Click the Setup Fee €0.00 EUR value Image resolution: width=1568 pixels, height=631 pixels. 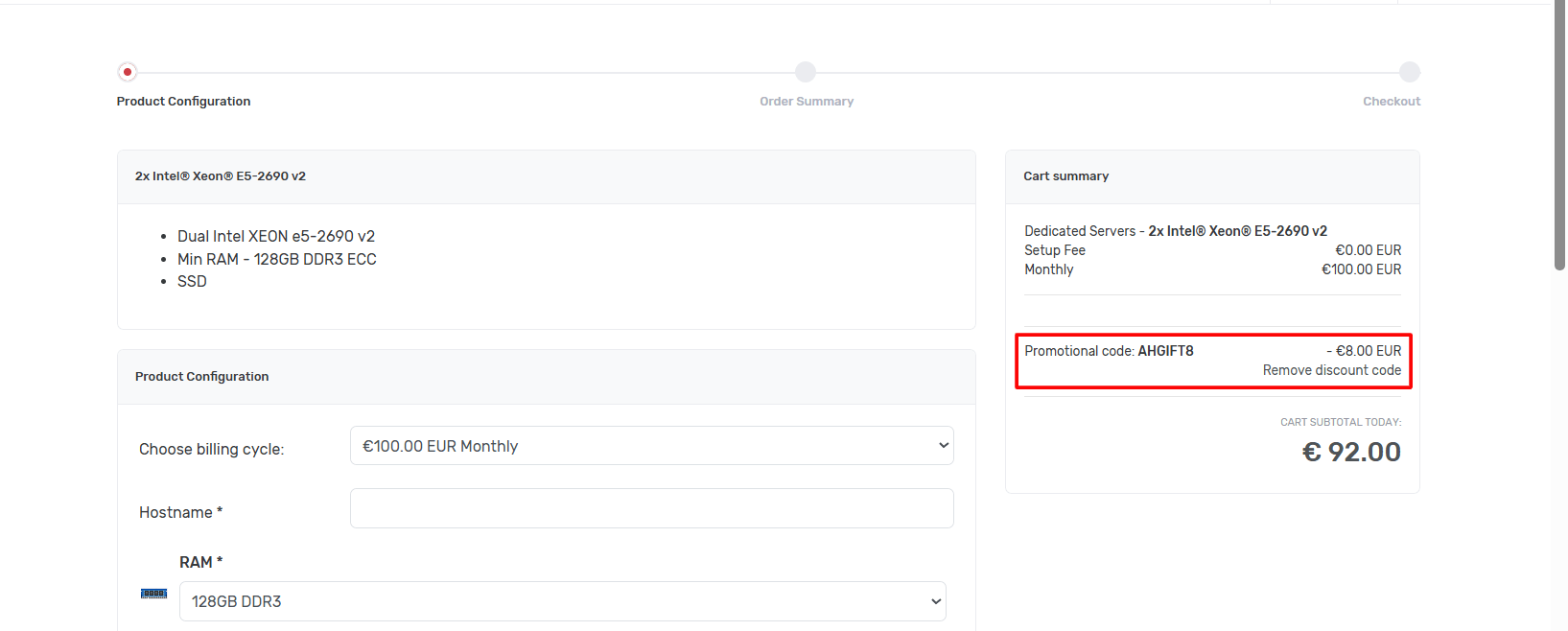pos(1368,250)
